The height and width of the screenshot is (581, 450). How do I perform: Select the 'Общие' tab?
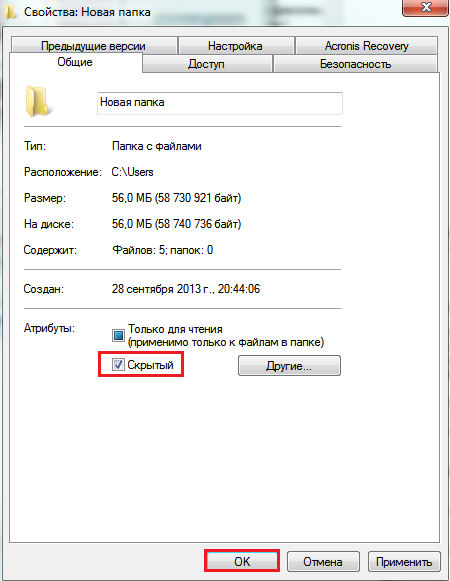[75, 62]
